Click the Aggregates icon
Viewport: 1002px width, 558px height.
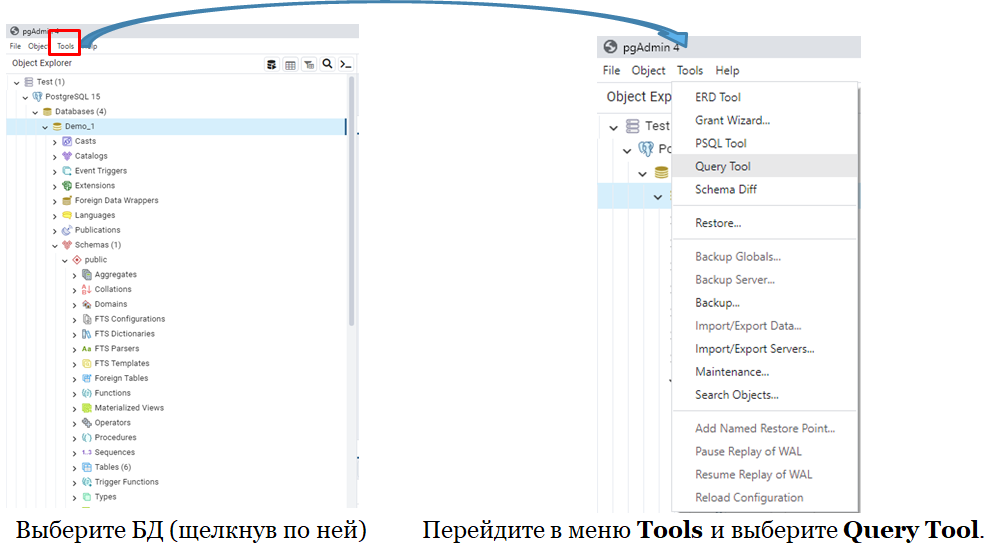point(86,274)
